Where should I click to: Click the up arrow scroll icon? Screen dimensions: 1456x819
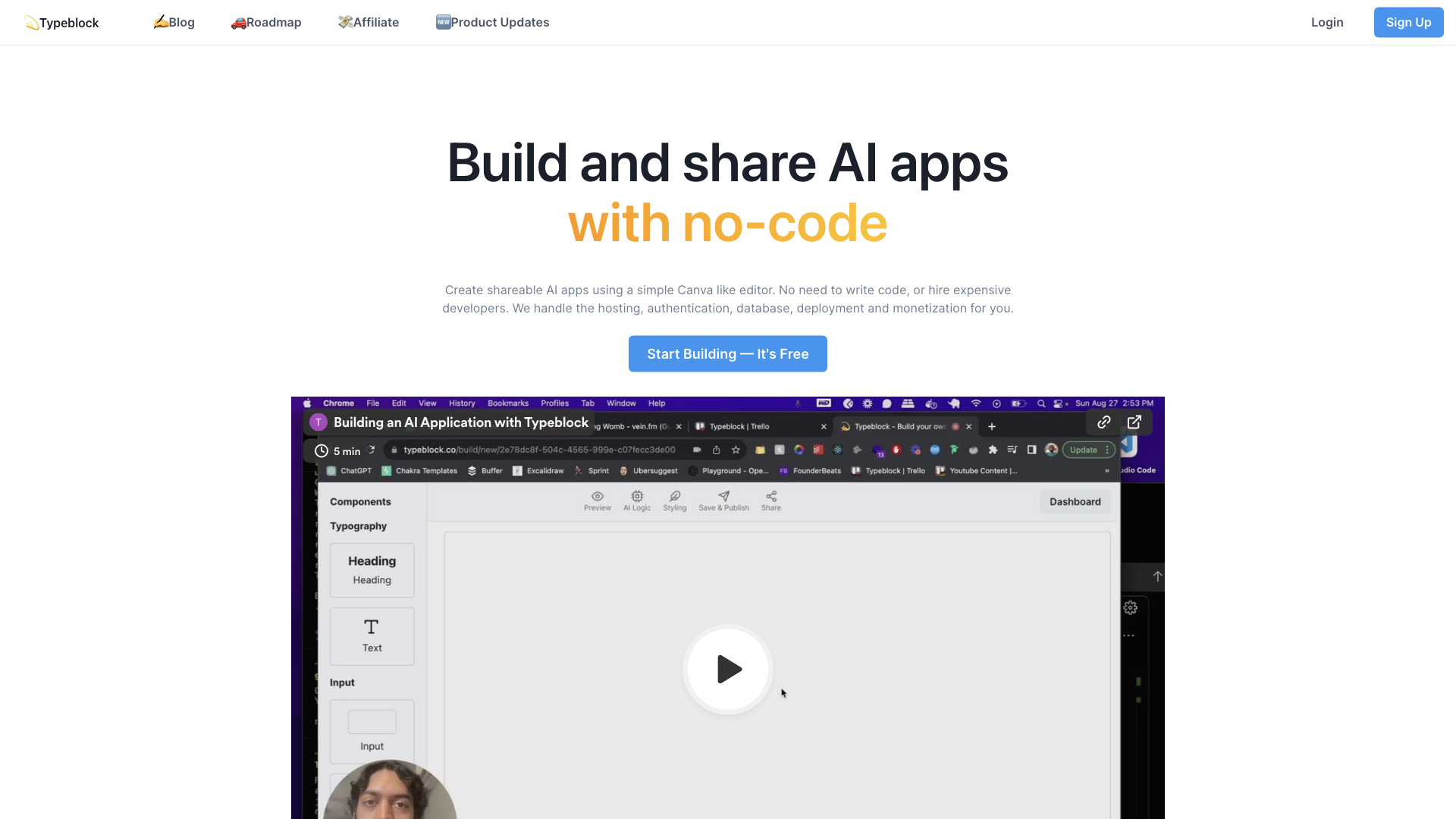pos(1157,576)
